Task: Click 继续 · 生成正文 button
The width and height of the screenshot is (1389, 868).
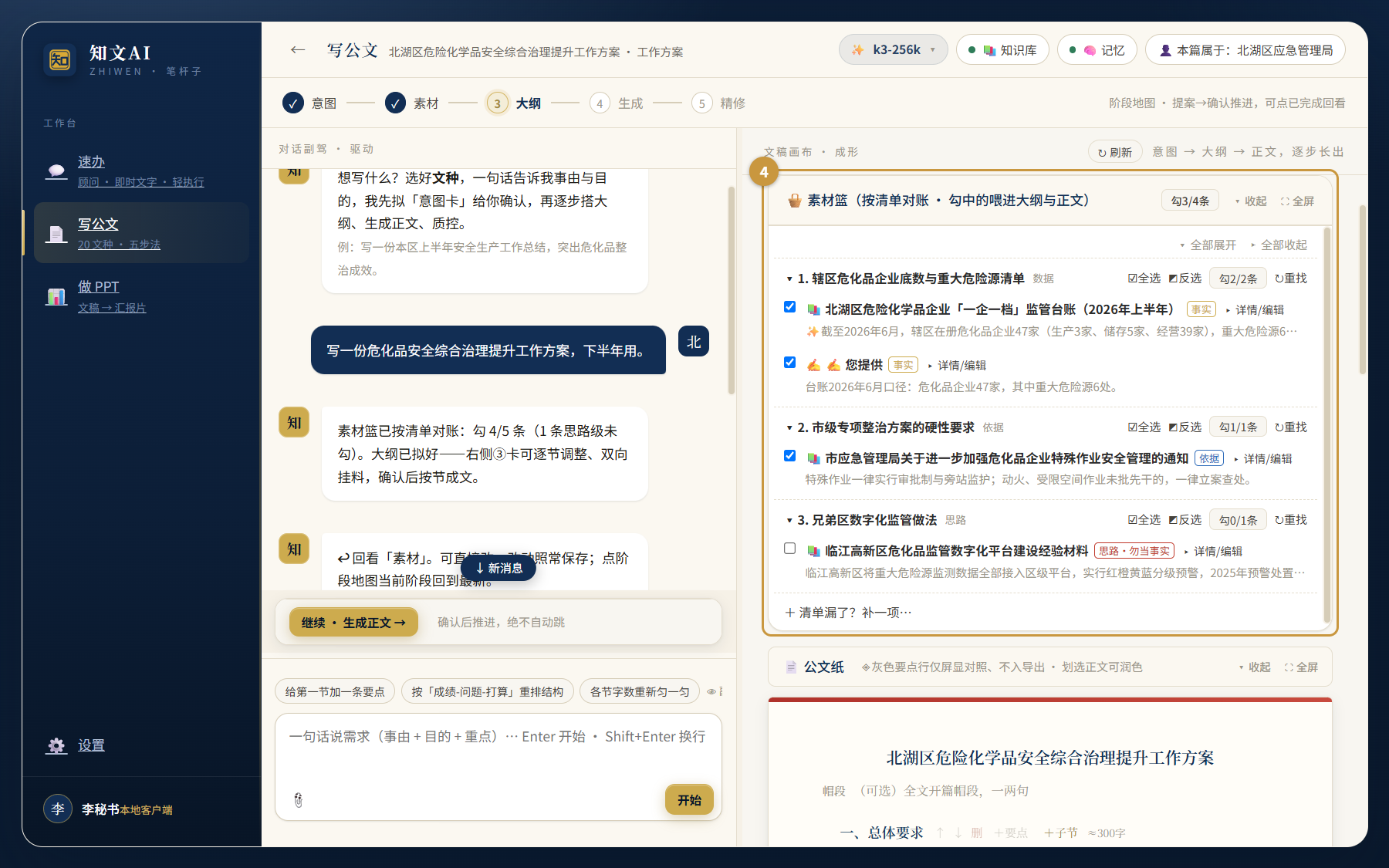Action: [x=353, y=622]
